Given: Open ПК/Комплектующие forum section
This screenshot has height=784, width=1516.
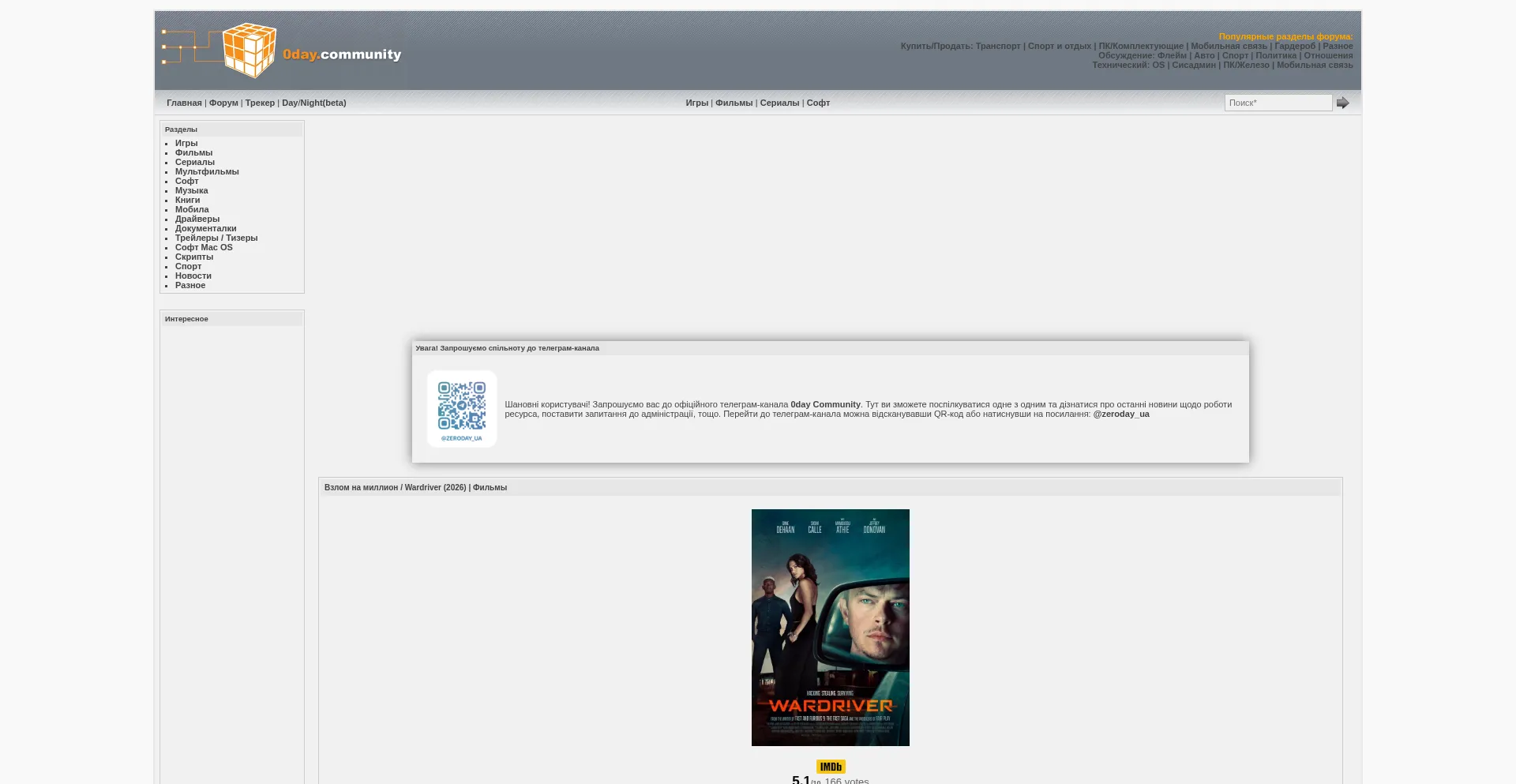Looking at the screenshot, I should 1141,46.
